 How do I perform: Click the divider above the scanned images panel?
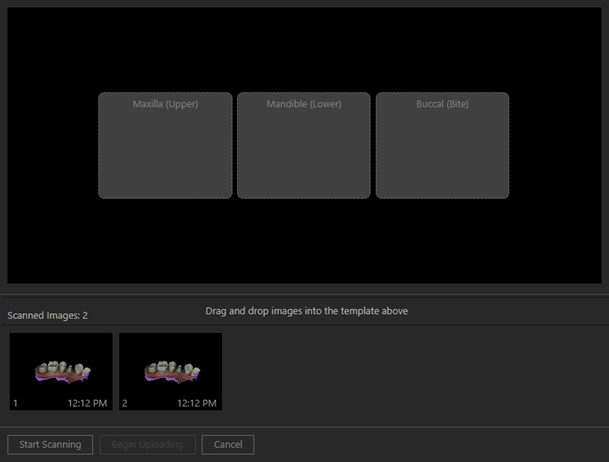[304, 295]
